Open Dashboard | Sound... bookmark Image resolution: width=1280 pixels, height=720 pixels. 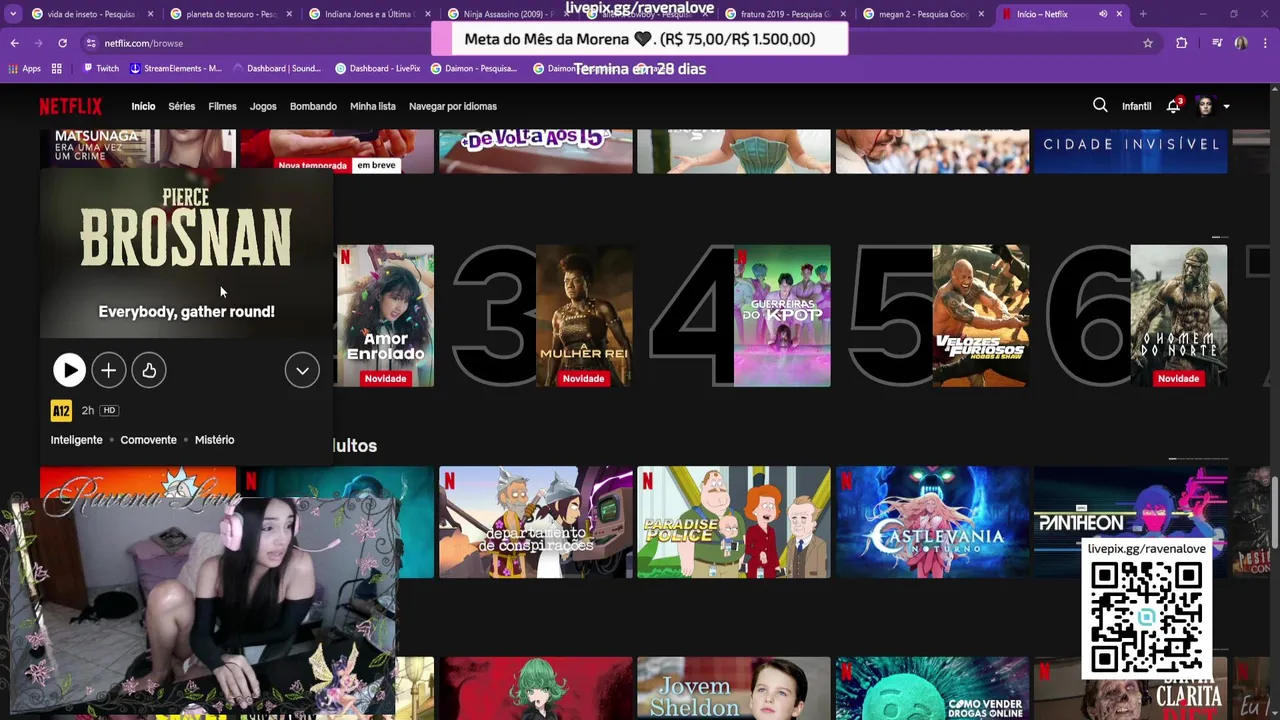[x=277, y=68]
